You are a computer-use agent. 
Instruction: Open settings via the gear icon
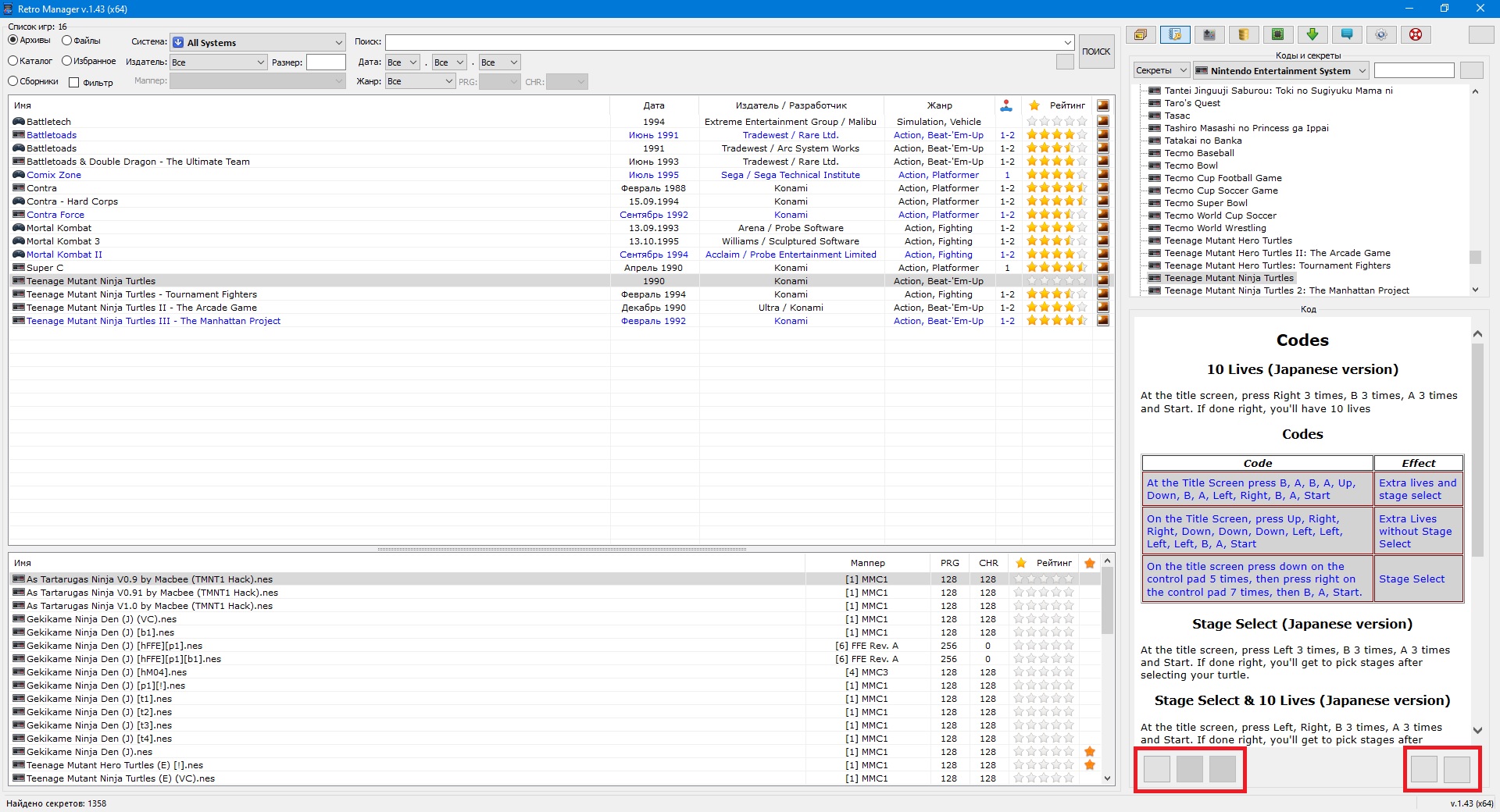(1381, 34)
